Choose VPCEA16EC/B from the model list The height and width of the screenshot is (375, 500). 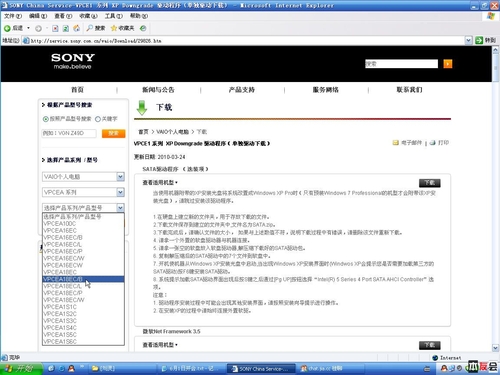[83, 238]
